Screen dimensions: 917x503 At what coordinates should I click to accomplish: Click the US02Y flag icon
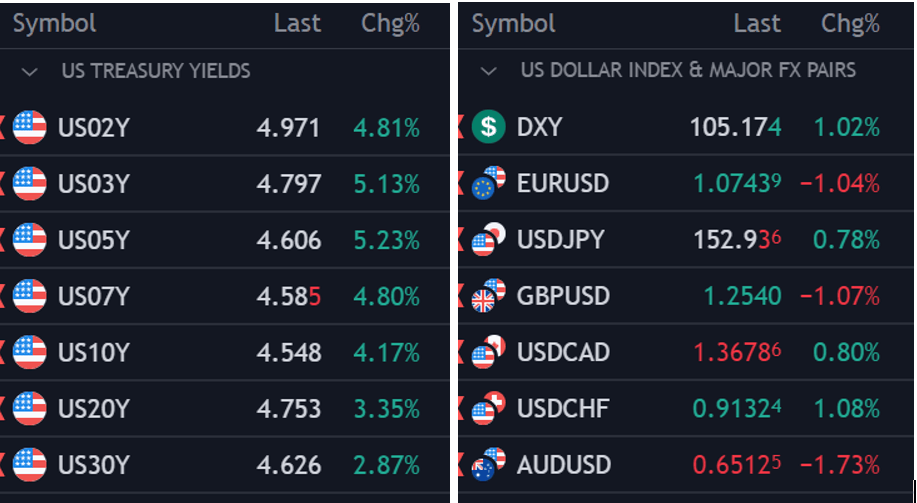(x=29, y=128)
